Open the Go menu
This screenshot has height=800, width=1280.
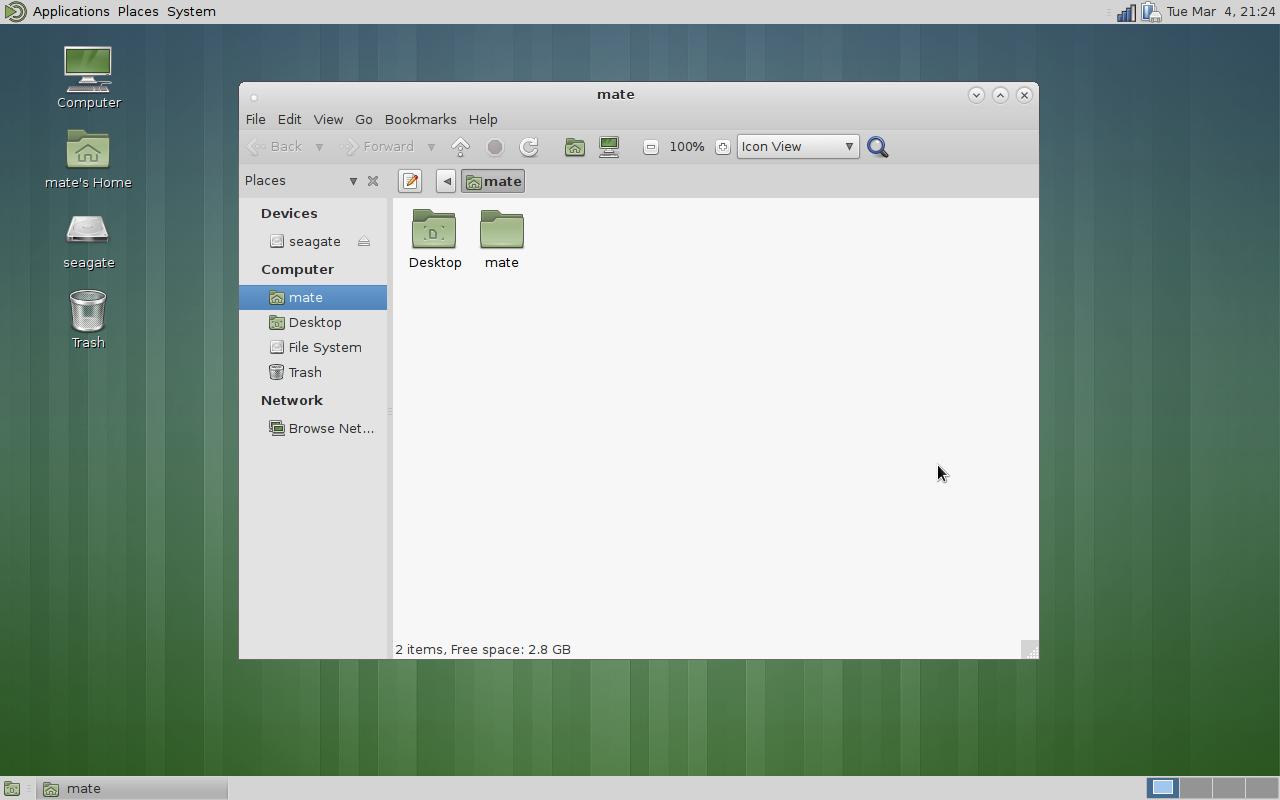point(364,119)
